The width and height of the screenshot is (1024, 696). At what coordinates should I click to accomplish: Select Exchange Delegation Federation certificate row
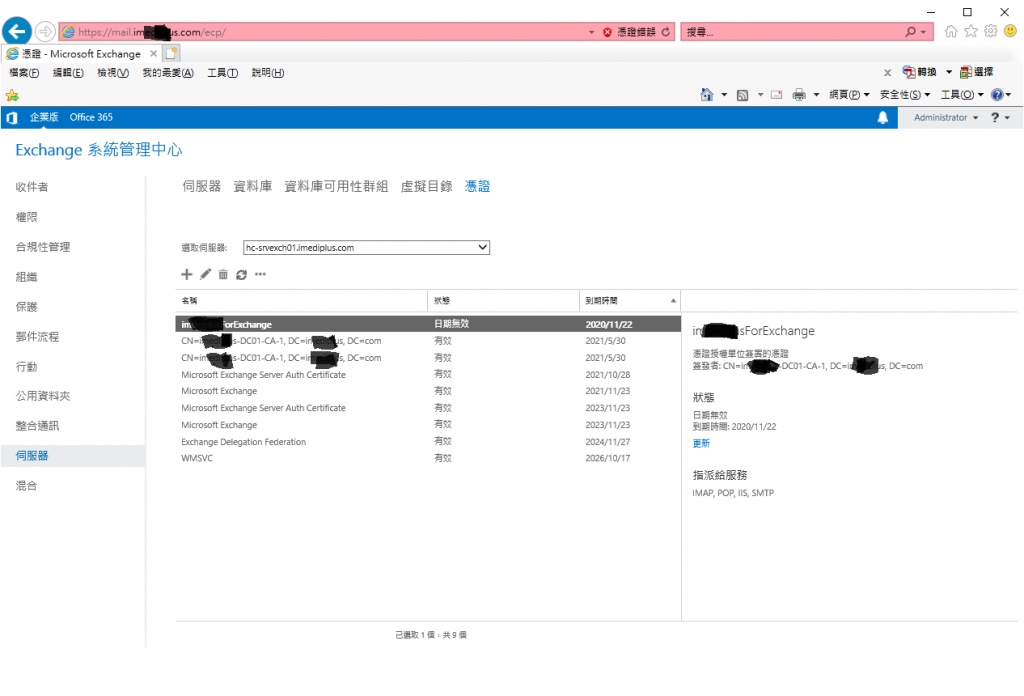coord(428,442)
